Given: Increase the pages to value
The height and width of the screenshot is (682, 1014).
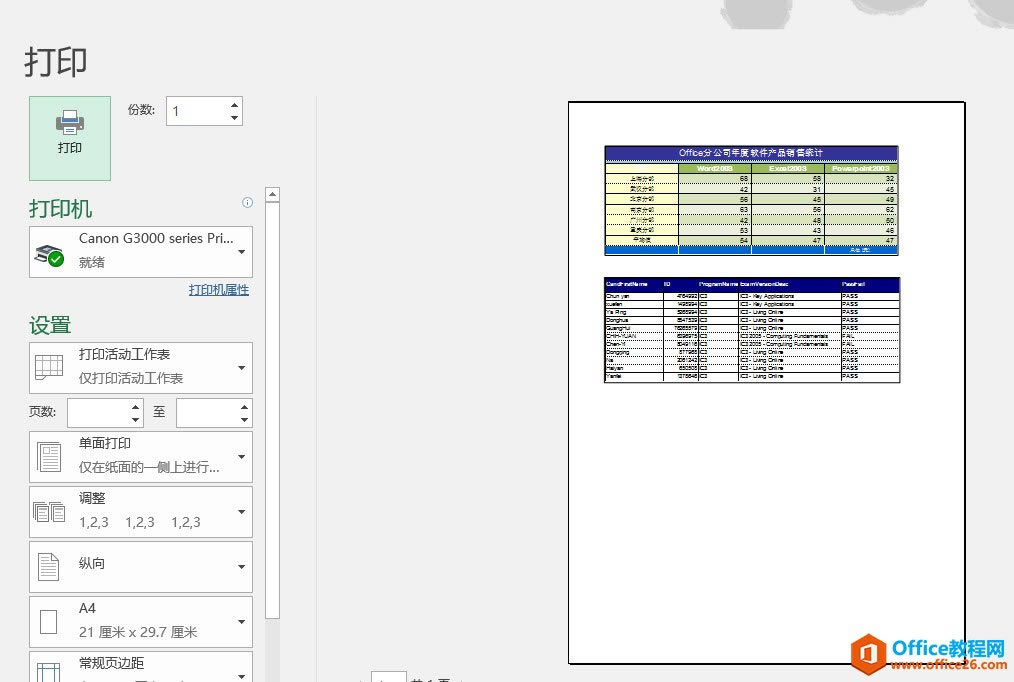Looking at the screenshot, I should click(x=244, y=407).
